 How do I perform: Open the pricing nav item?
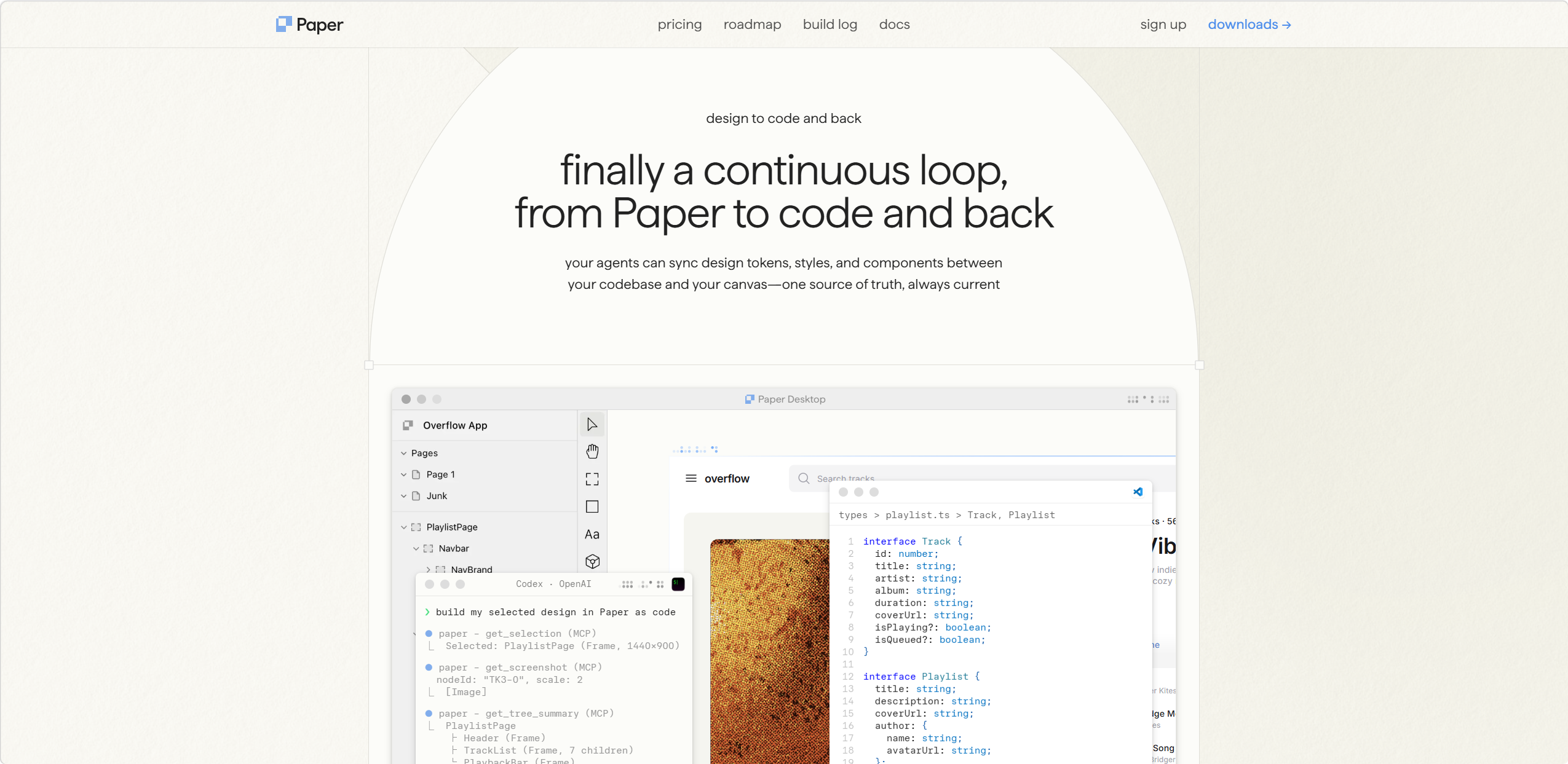679,25
